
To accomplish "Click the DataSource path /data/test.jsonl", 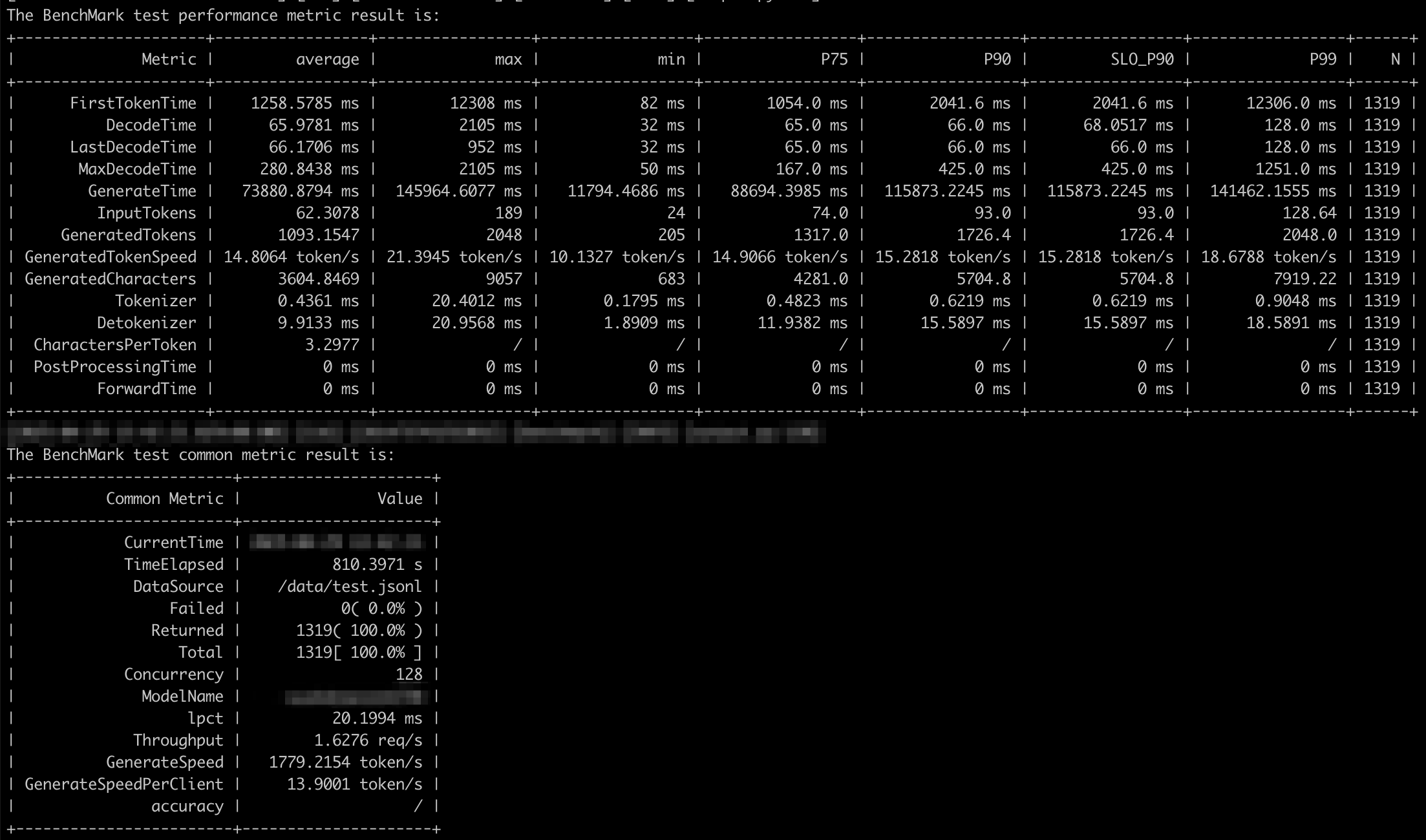I will [350, 587].
